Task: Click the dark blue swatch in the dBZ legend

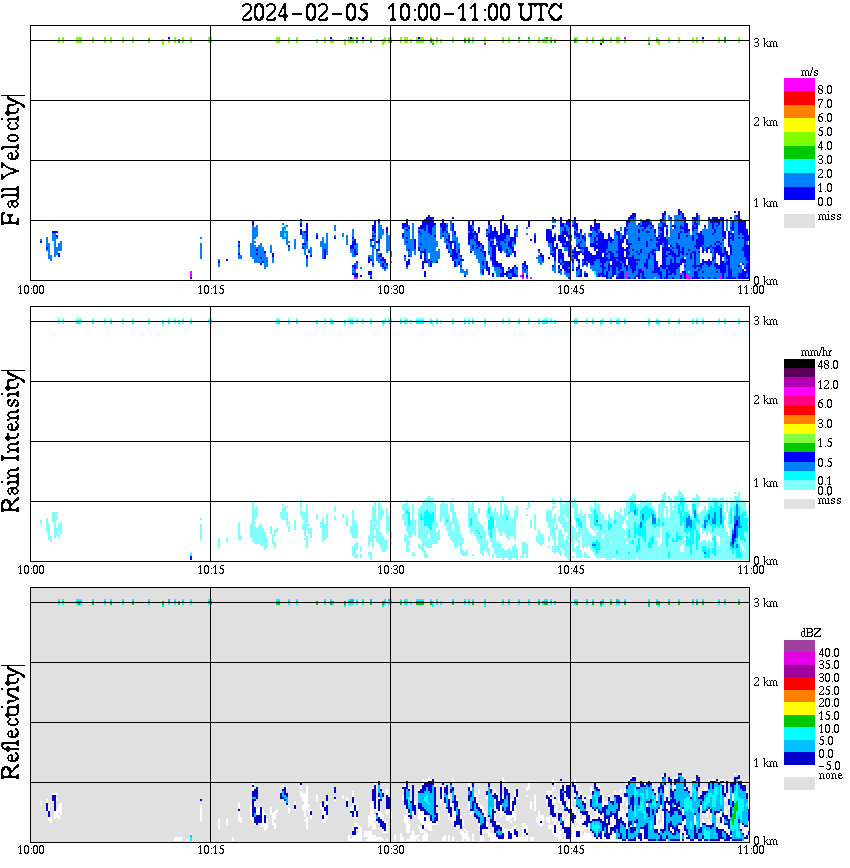Action: click(x=799, y=759)
